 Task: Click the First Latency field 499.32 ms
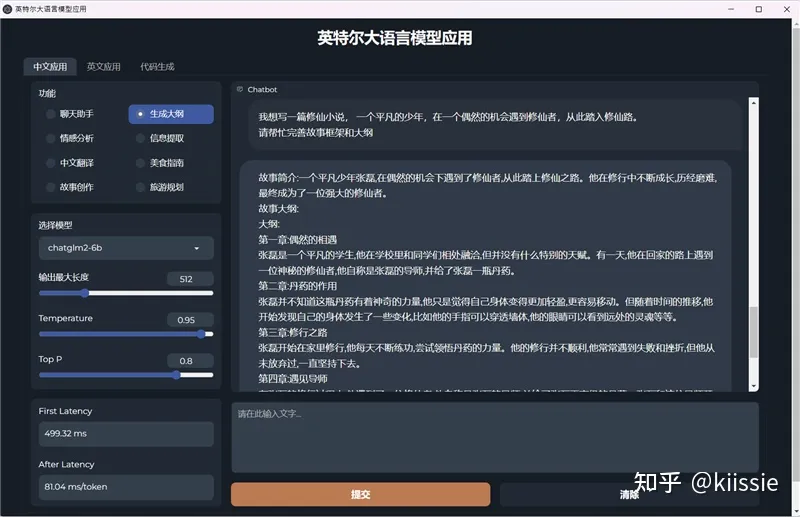126,434
